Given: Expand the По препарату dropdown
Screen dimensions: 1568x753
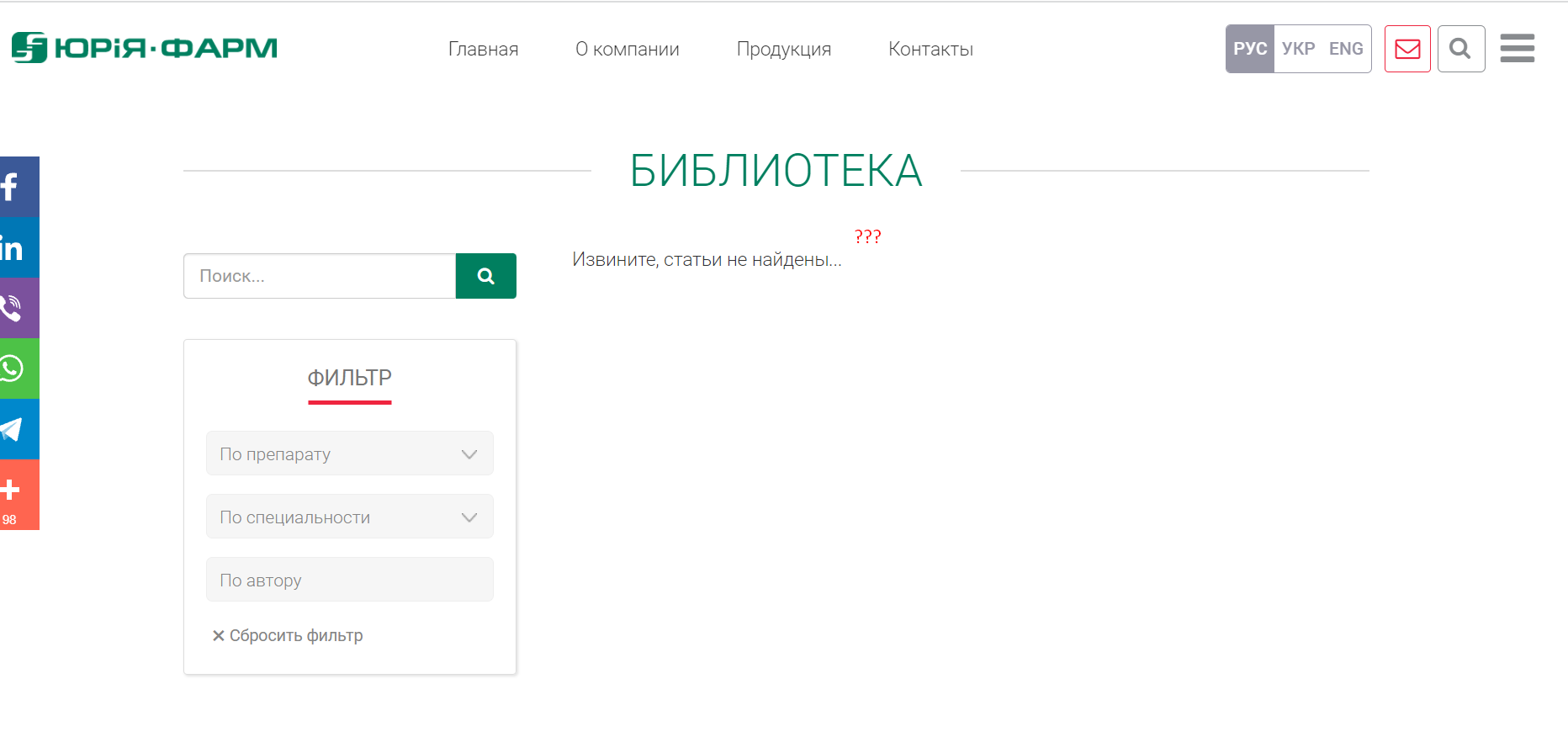Looking at the screenshot, I should click(349, 453).
